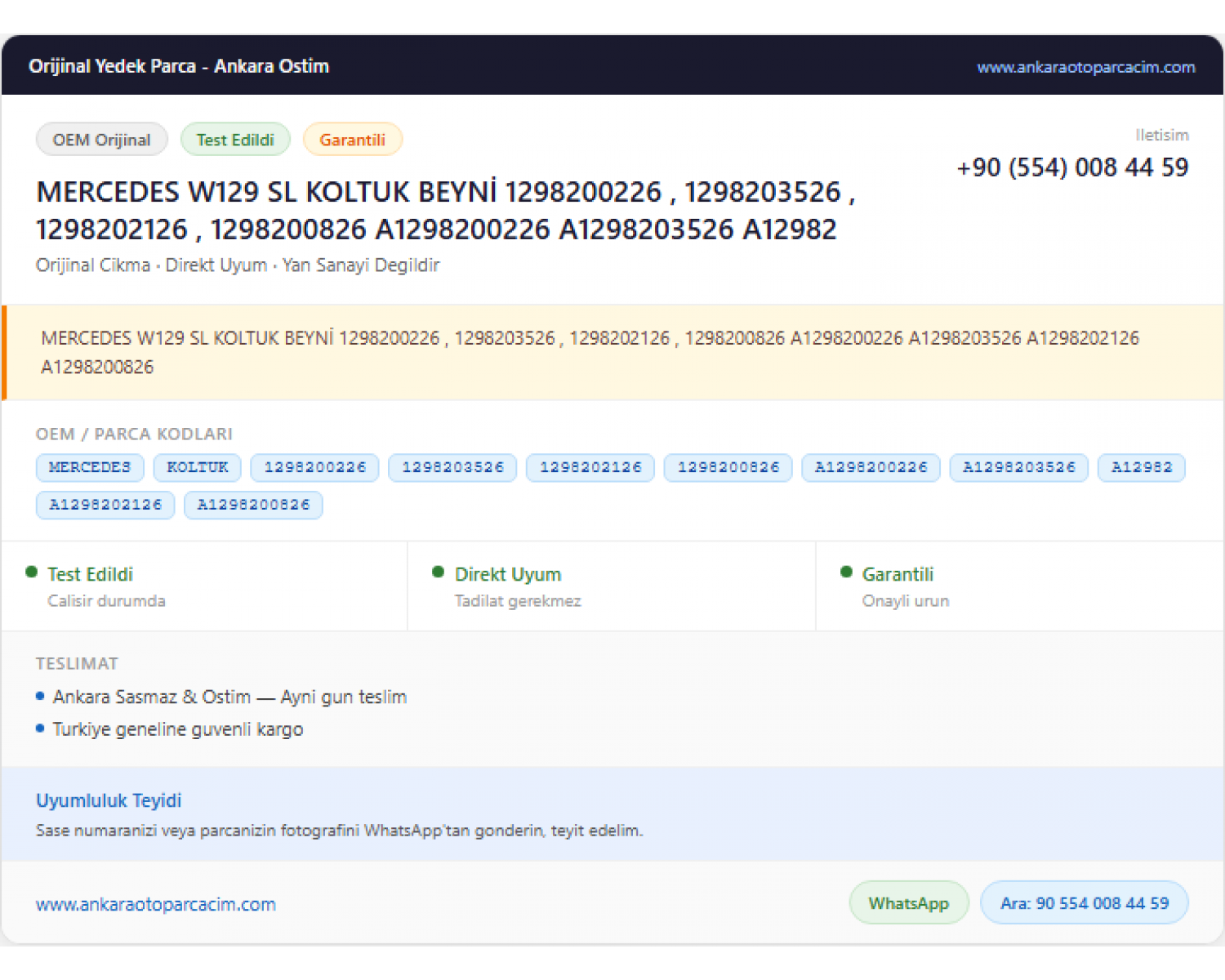The height and width of the screenshot is (980, 1225).
Task: Click the phone number +90 (554) 008 44 59
Action: (1072, 167)
